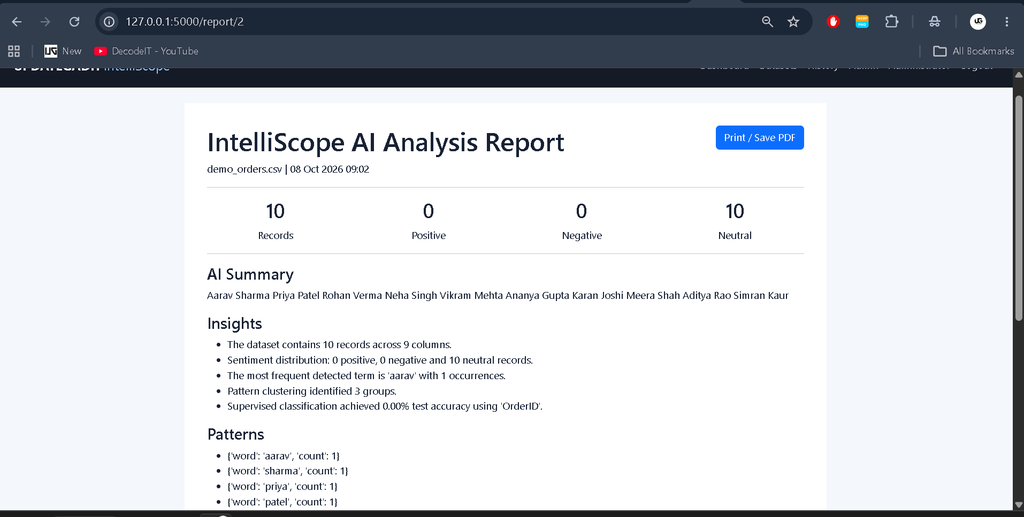Click 'Pattern clustering identified 3 groups' insight
1024x517 pixels.
click(312, 391)
